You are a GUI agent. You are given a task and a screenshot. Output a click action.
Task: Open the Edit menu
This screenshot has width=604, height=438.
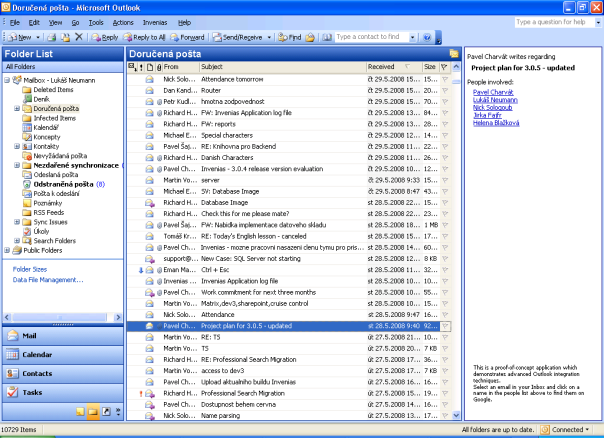tap(34, 23)
